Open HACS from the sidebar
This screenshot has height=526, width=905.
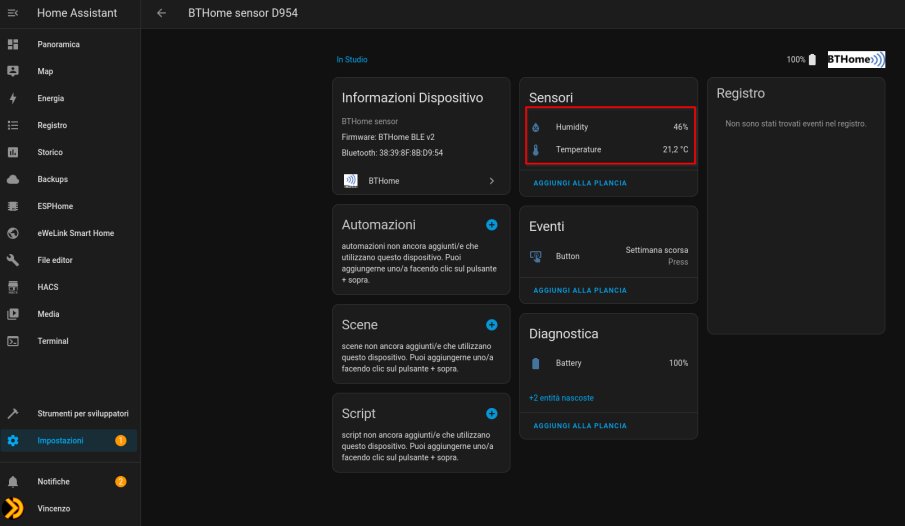click(x=69, y=287)
